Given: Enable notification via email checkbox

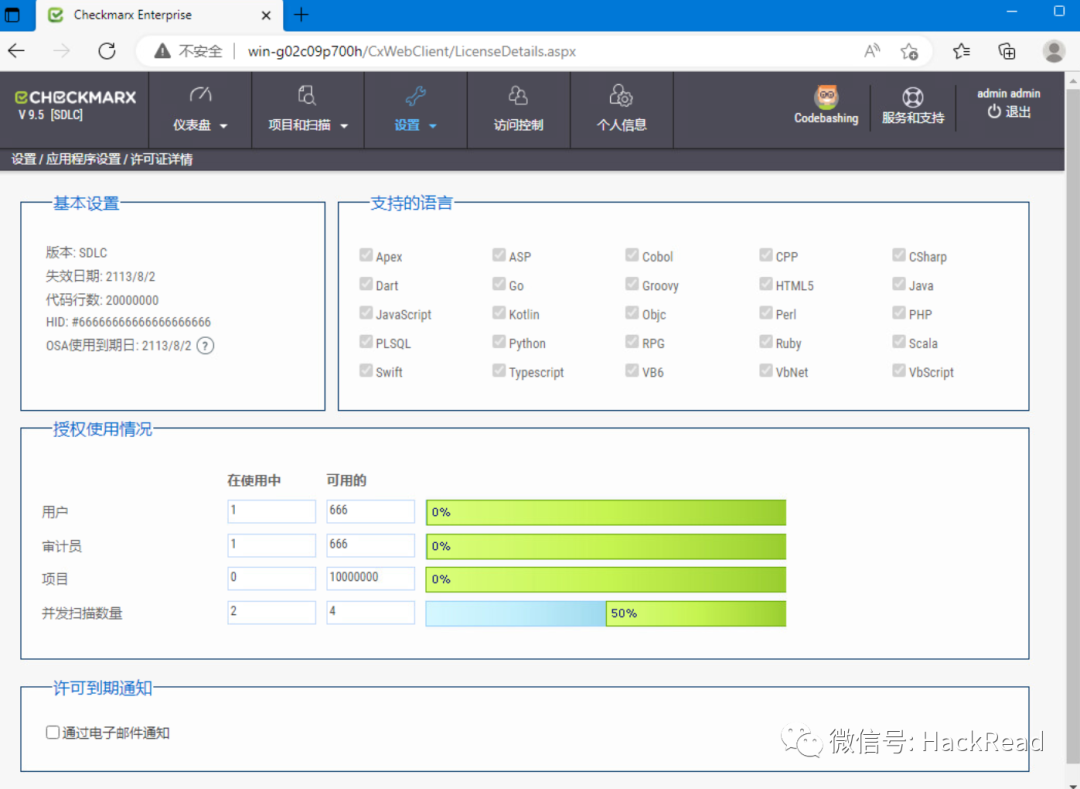Looking at the screenshot, I should (x=52, y=732).
